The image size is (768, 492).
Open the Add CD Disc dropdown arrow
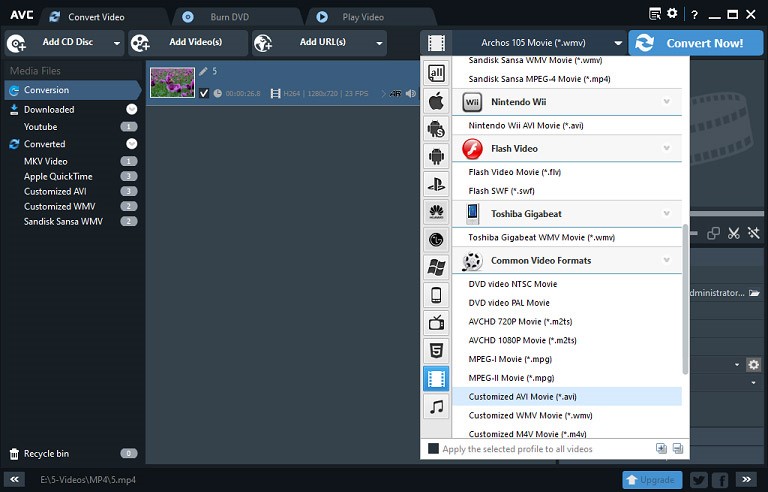(x=117, y=43)
